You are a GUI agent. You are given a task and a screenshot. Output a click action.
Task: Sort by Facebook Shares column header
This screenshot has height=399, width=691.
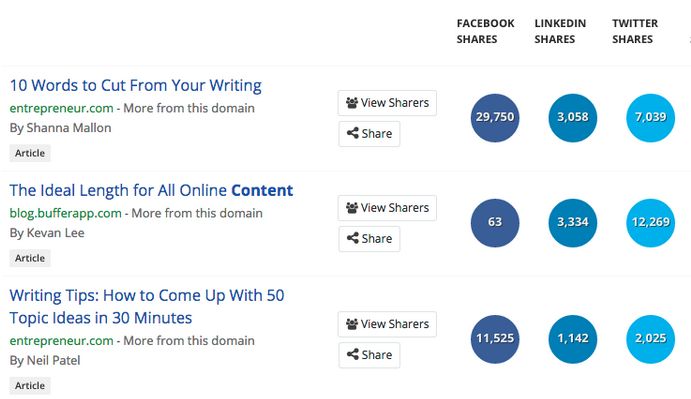tap(485, 31)
